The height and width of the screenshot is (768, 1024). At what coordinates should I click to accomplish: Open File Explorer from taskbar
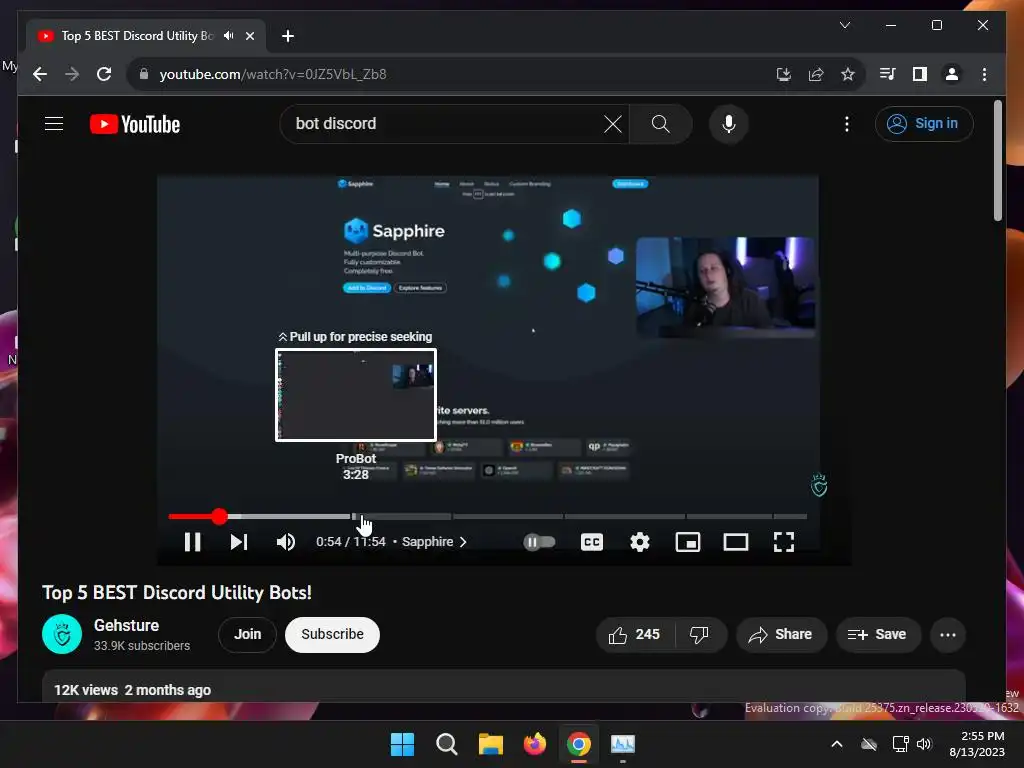[x=491, y=744]
